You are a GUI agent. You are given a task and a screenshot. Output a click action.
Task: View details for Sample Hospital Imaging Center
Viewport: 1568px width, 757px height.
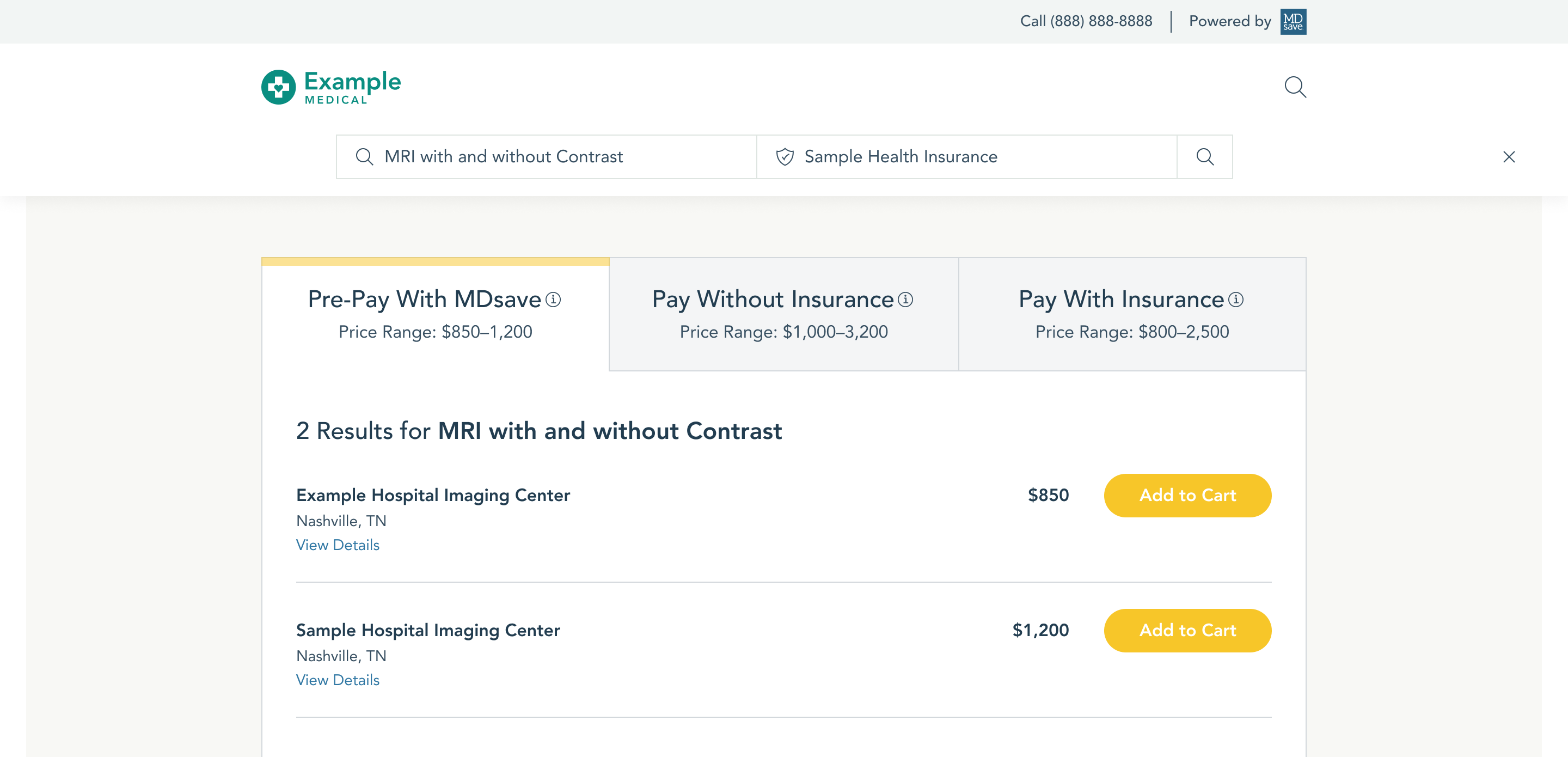click(x=337, y=680)
